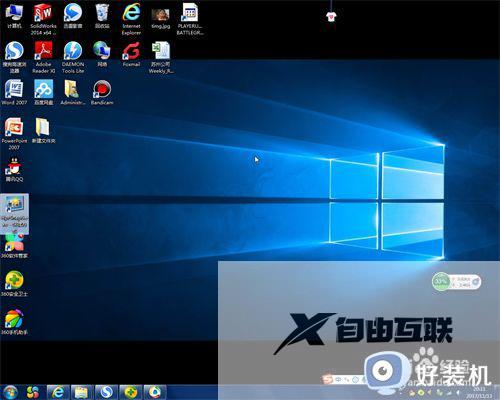
Task: Open the 360 browser taskbar icon
Action: (x=155, y=392)
